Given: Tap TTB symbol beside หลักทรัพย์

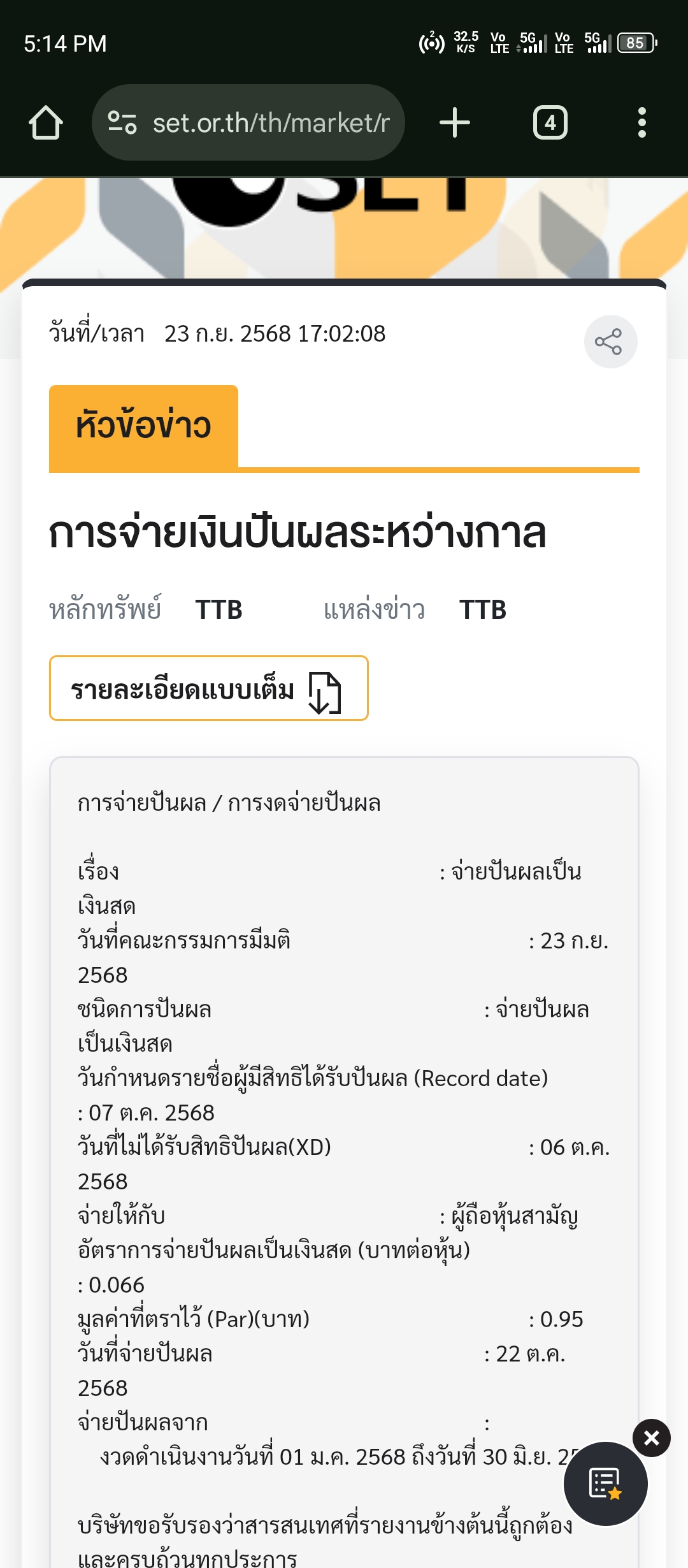Looking at the screenshot, I should [219, 610].
